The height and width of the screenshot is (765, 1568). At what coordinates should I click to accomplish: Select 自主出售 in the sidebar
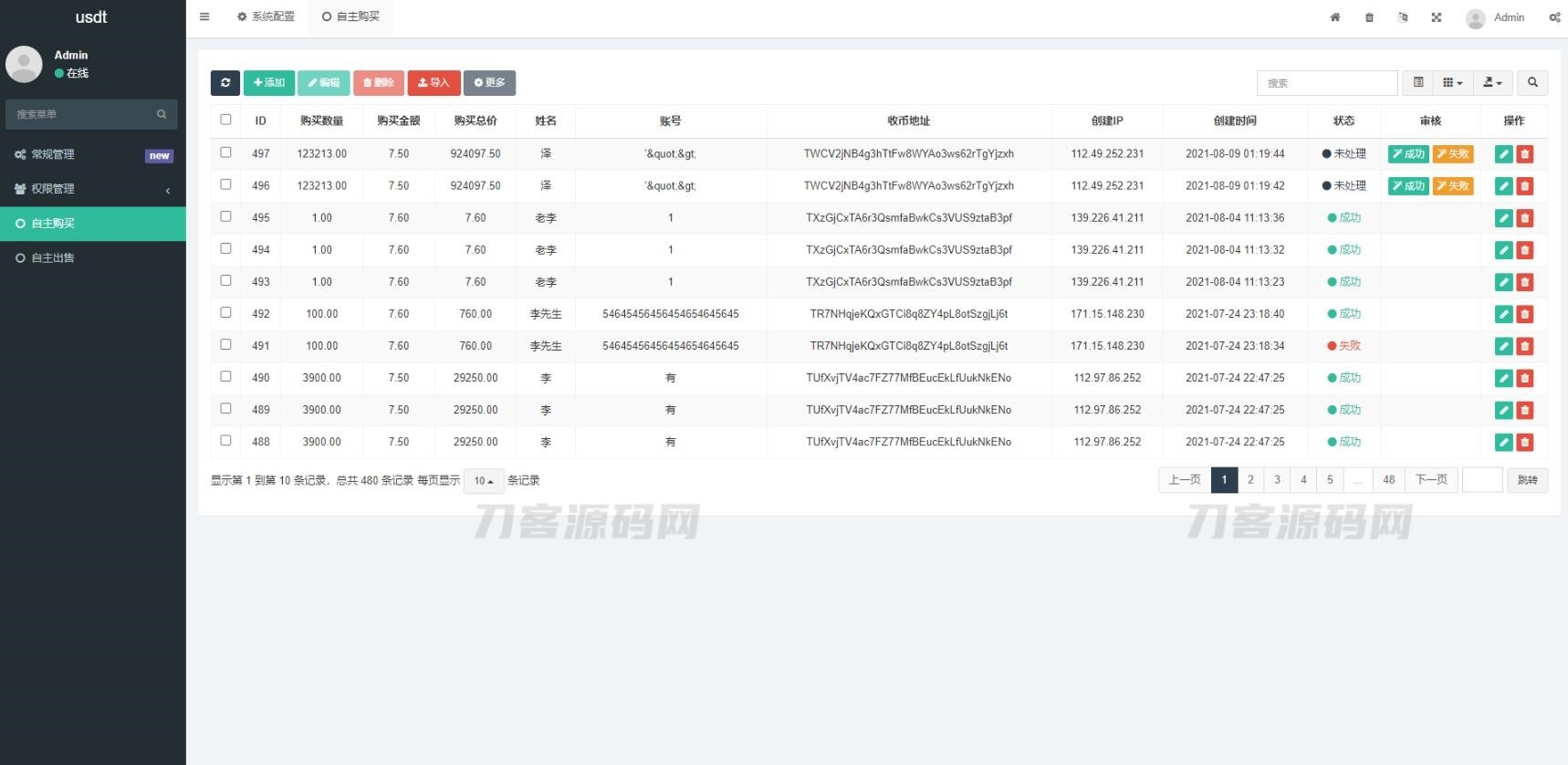pos(92,258)
